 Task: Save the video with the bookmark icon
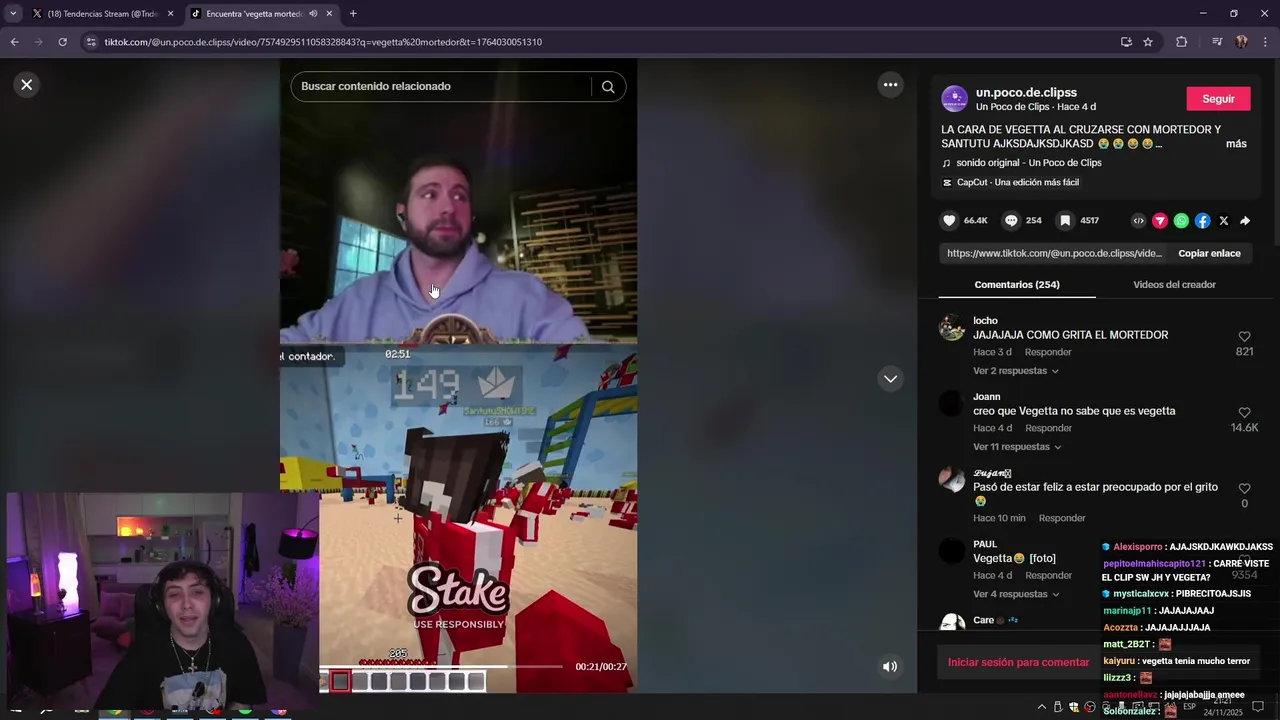coord(1066,221)
